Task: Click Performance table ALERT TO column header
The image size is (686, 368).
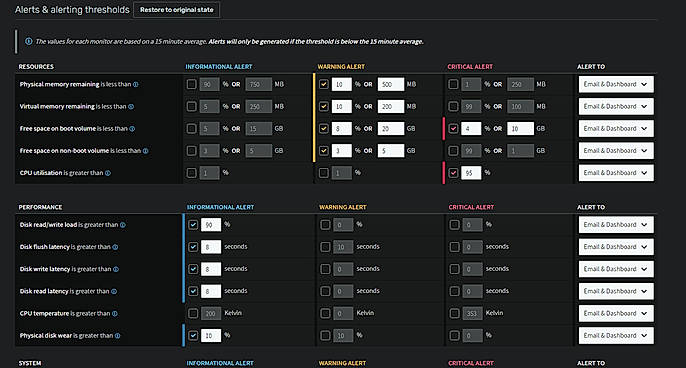Action: 591,207
